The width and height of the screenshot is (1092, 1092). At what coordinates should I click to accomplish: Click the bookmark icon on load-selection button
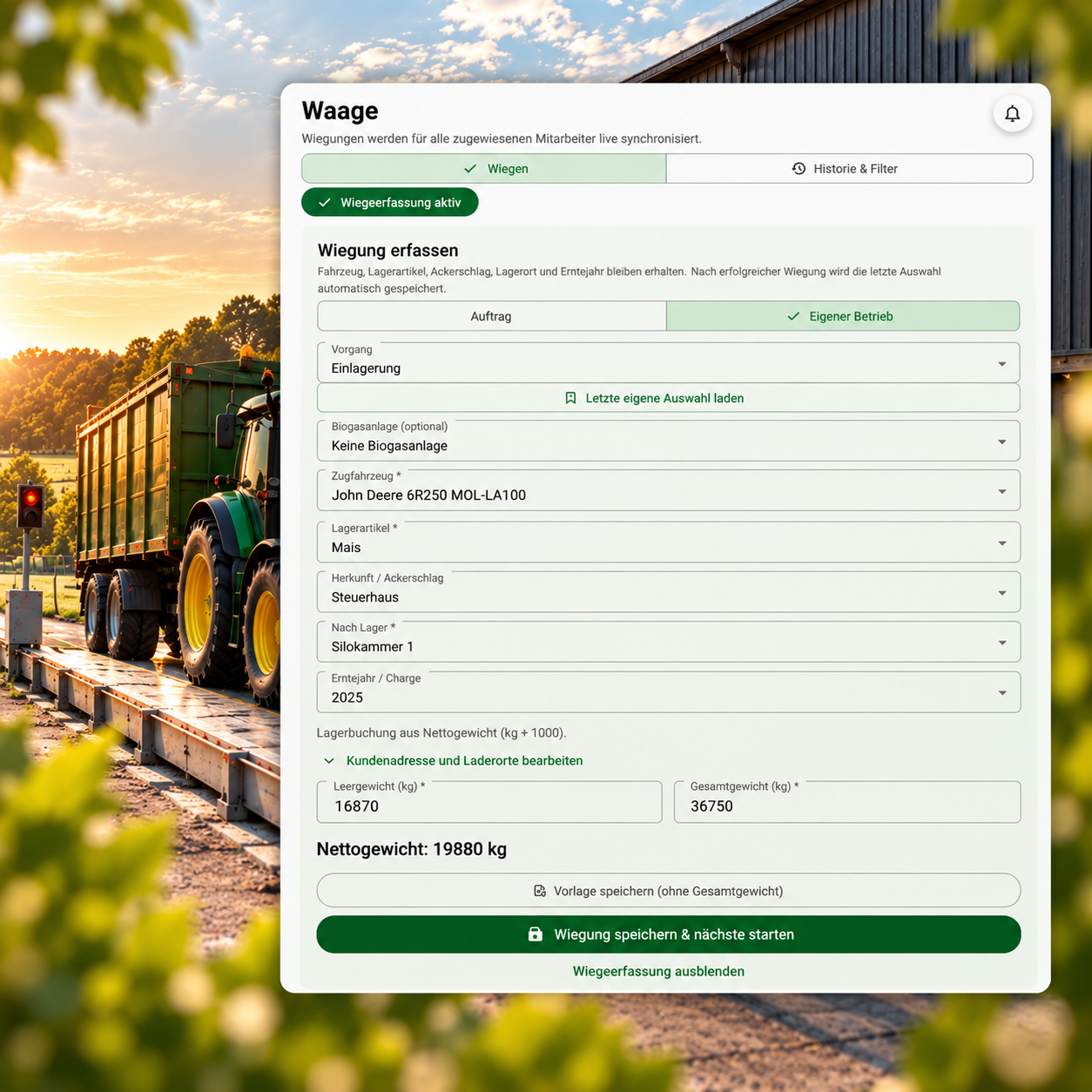[570, 398]
